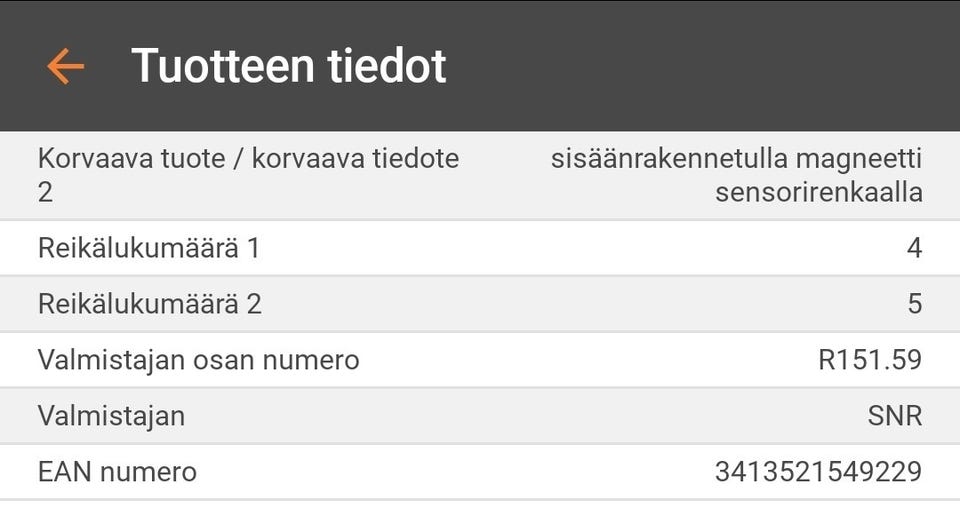Click the value "4" for Reikälukumäärä 1
Image resolution: width=960 pixels, height=508 pixels.
(x=914, y=248)
